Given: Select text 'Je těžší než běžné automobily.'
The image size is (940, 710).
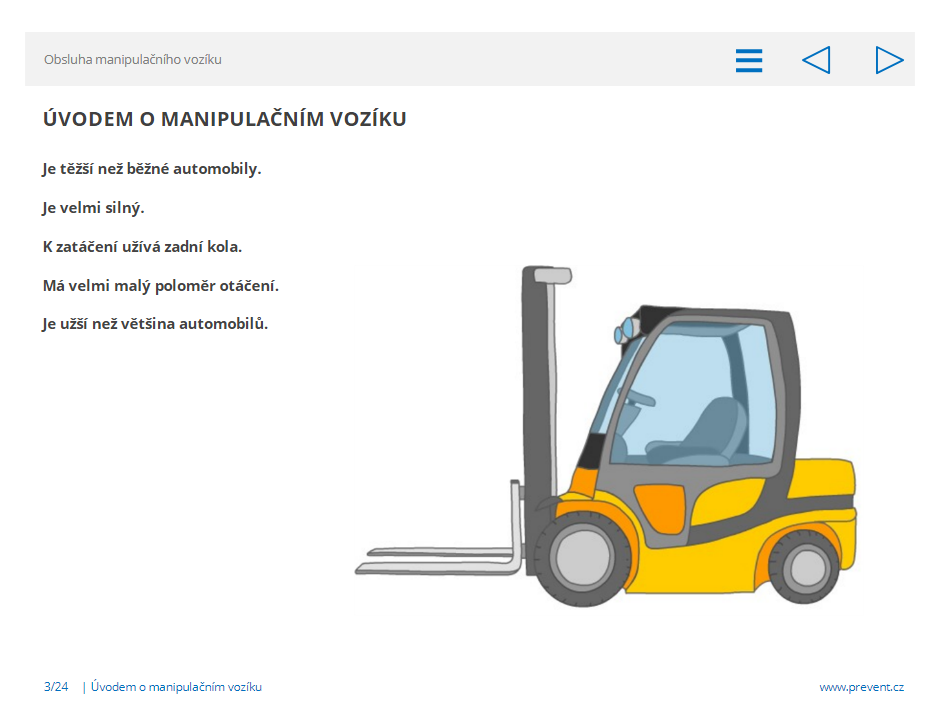Looking at the screenshot, I should (x=152, y=169).
